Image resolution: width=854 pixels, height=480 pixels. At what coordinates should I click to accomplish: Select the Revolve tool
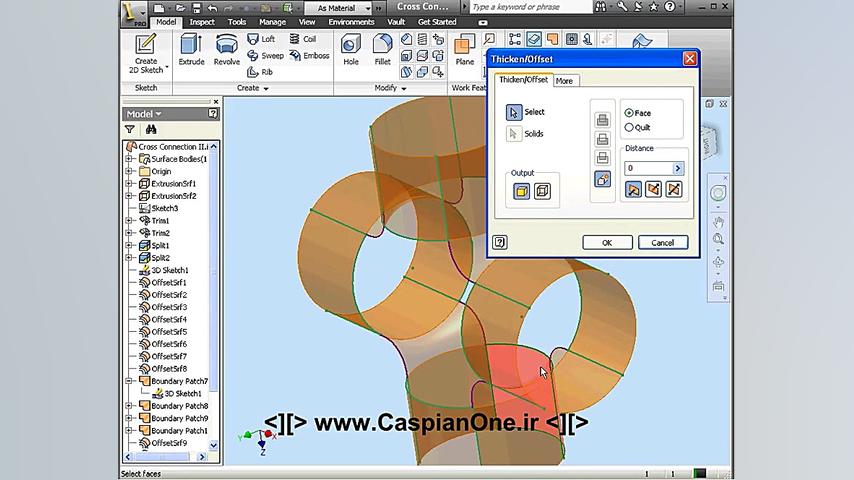tap(227, 49)
